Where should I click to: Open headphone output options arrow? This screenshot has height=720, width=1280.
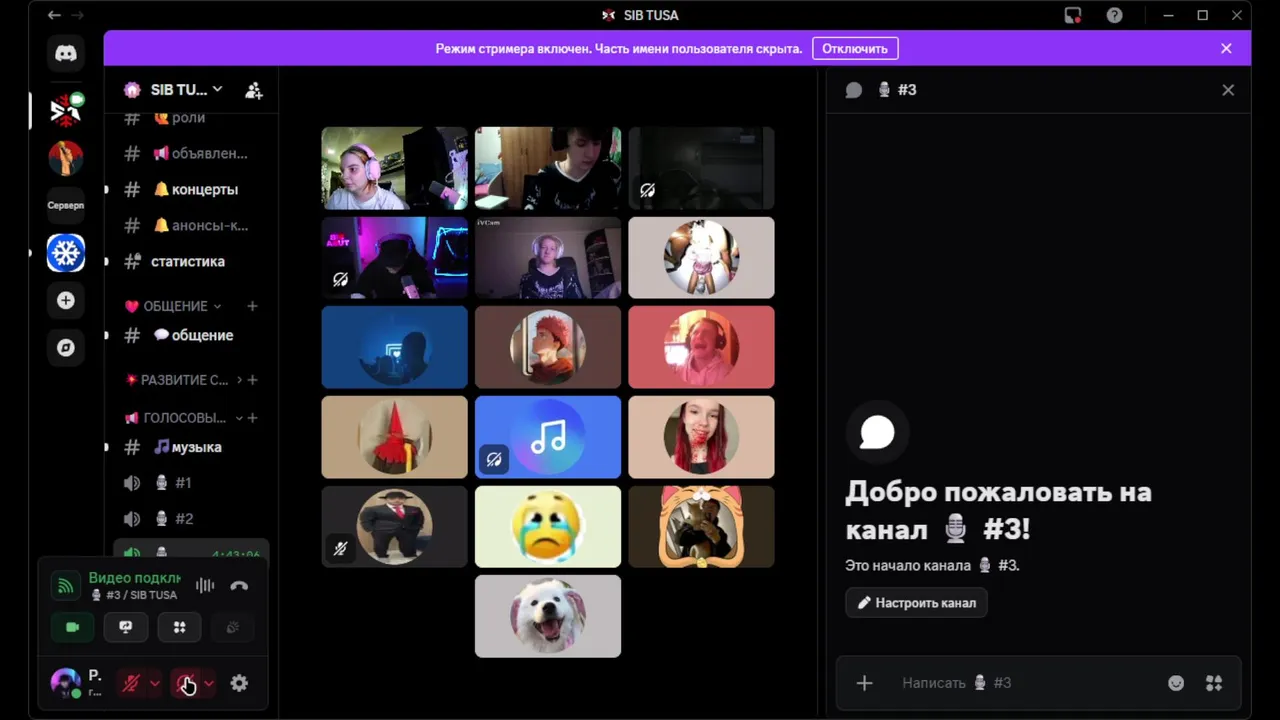(x=208, y=683)
